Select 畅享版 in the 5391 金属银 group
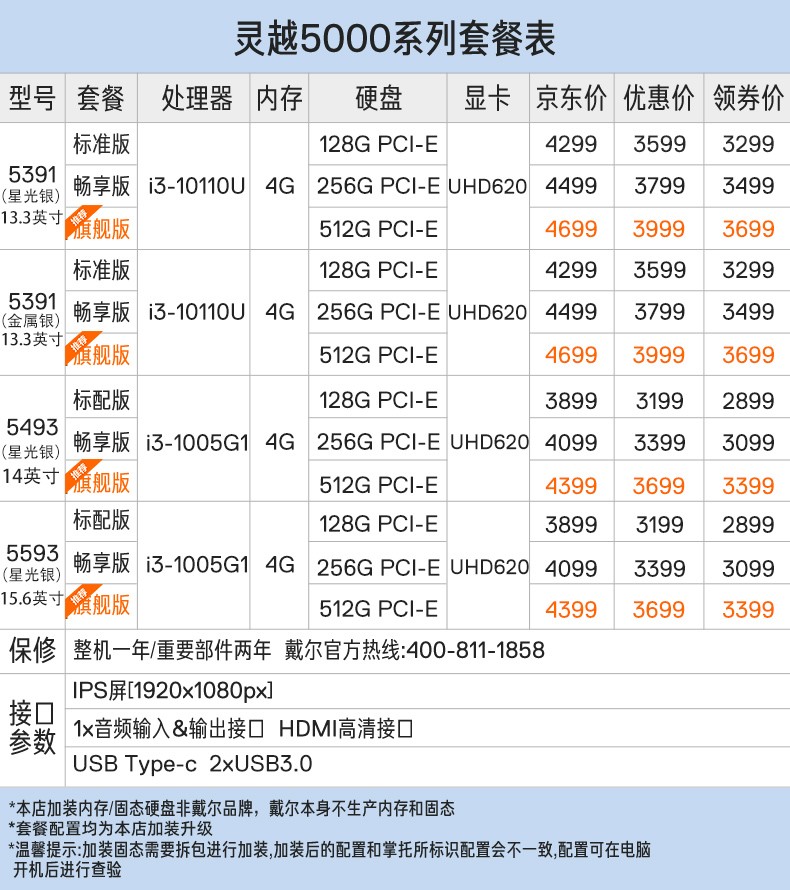 click(102, 312)
